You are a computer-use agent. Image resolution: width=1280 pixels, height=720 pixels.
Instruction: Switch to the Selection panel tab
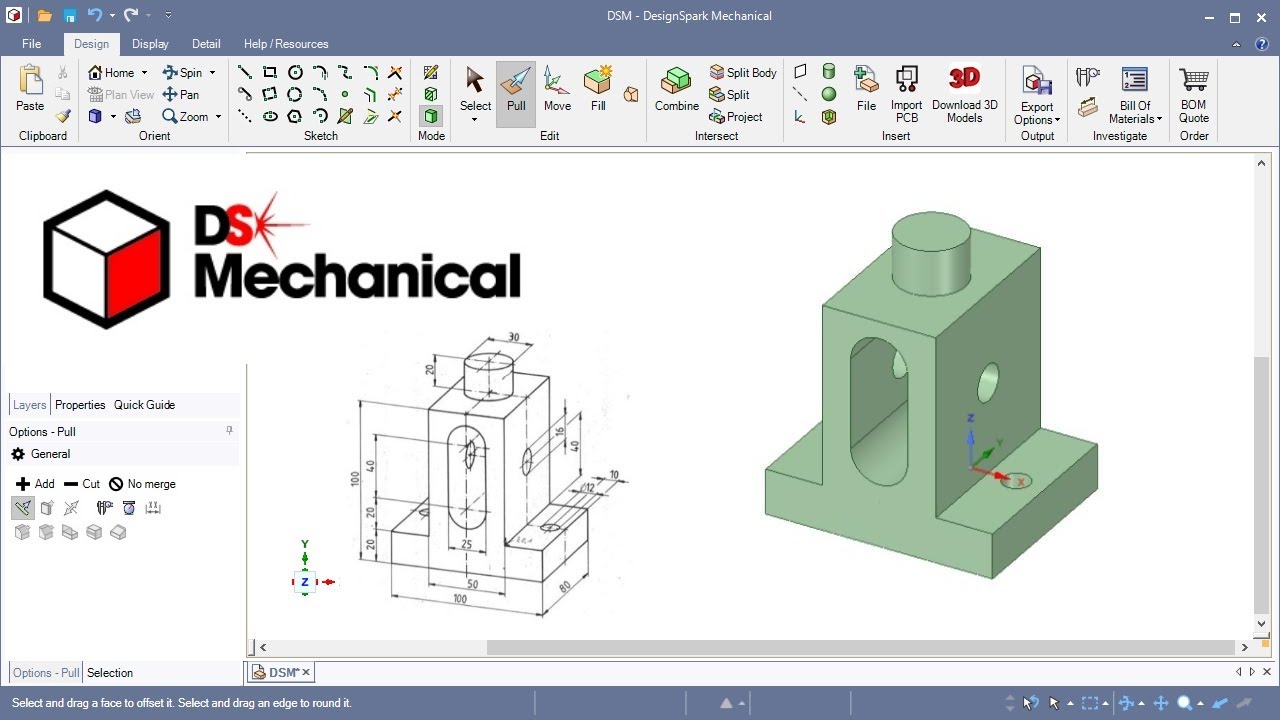110,673
